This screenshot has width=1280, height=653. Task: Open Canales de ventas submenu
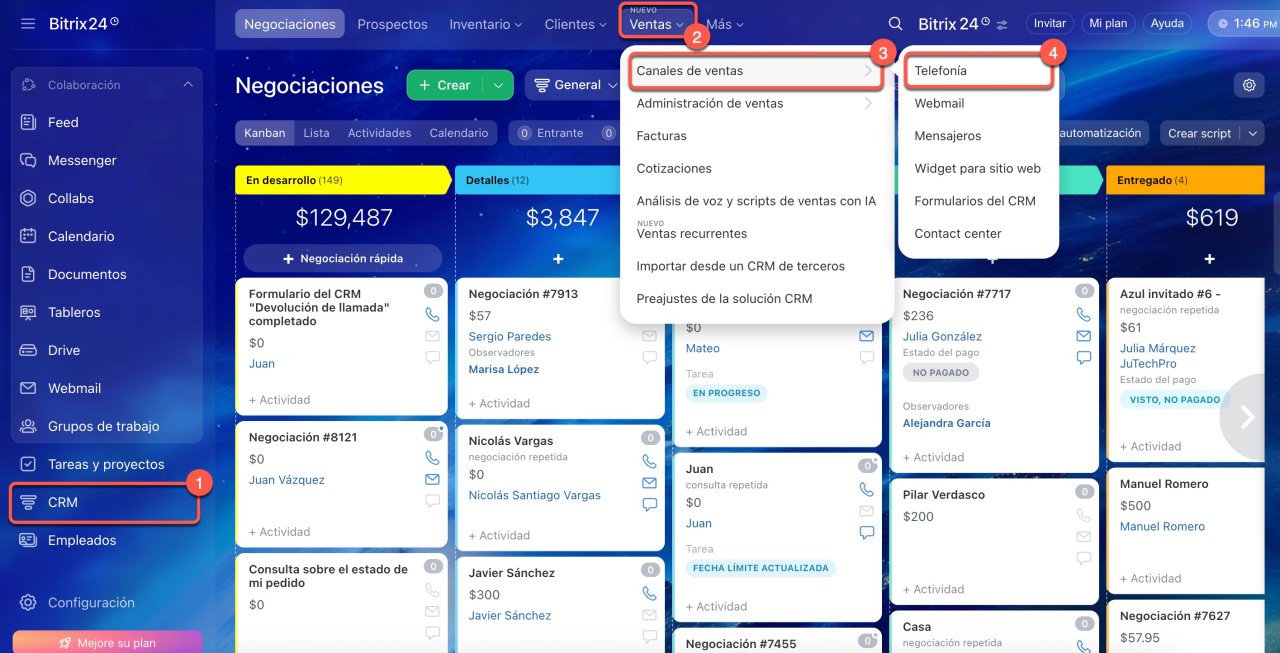(x=755, y=71)
